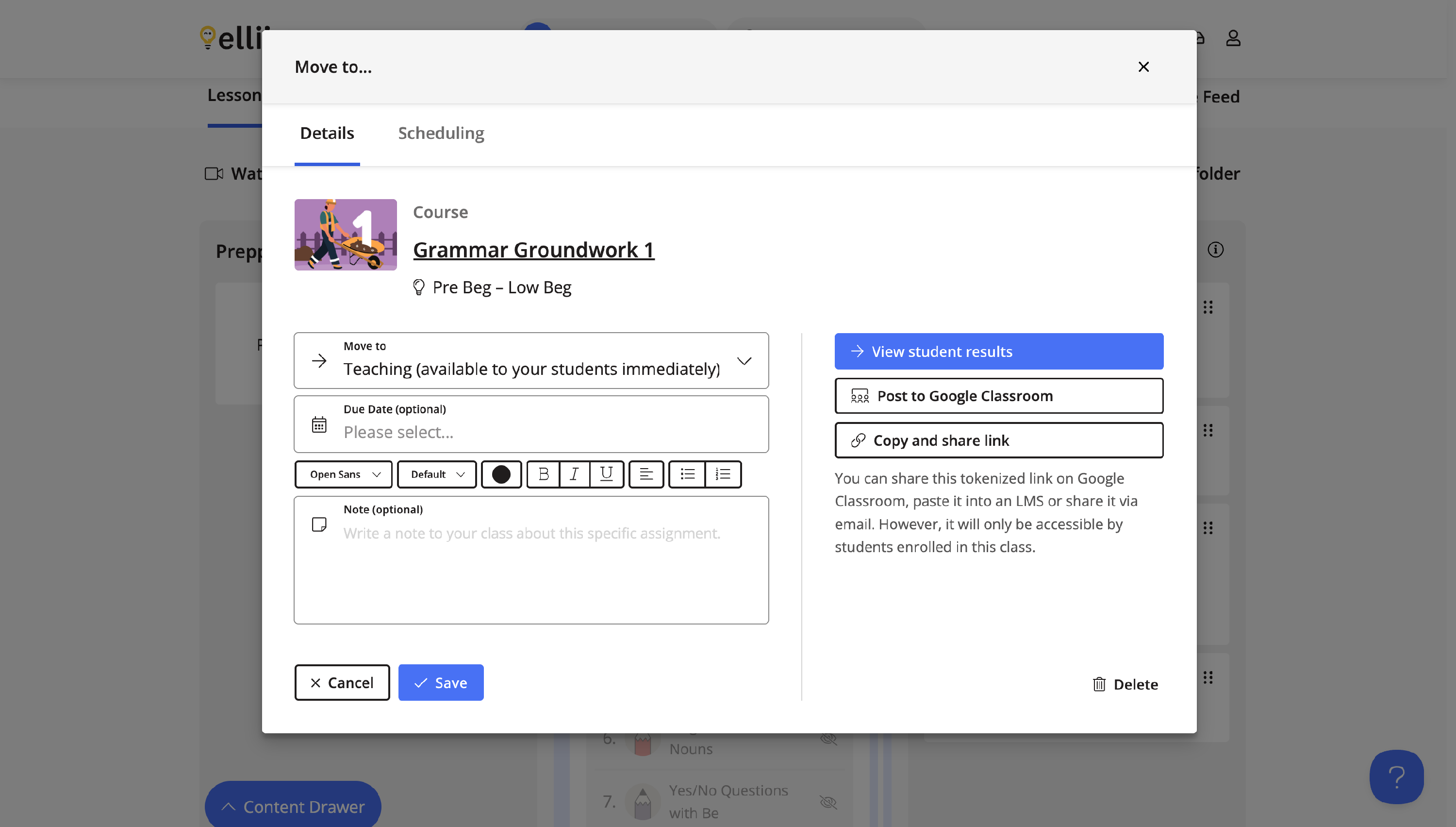Open the Default font size dropdown
Viewport: 1456px width, 827px height.
tap(436, 473)
